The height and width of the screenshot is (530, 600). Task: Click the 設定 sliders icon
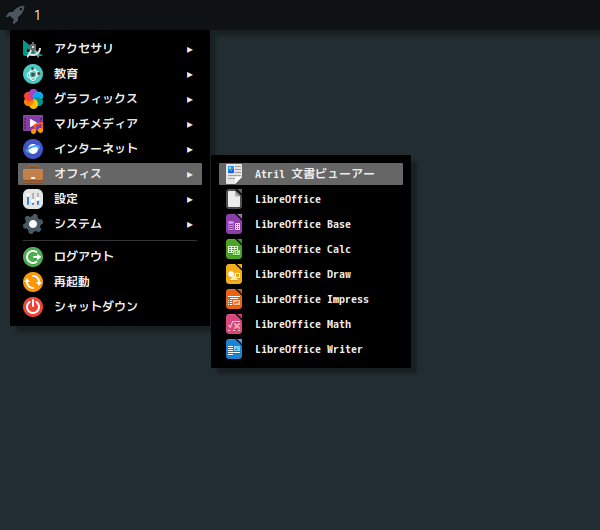(x=33, y=199)
